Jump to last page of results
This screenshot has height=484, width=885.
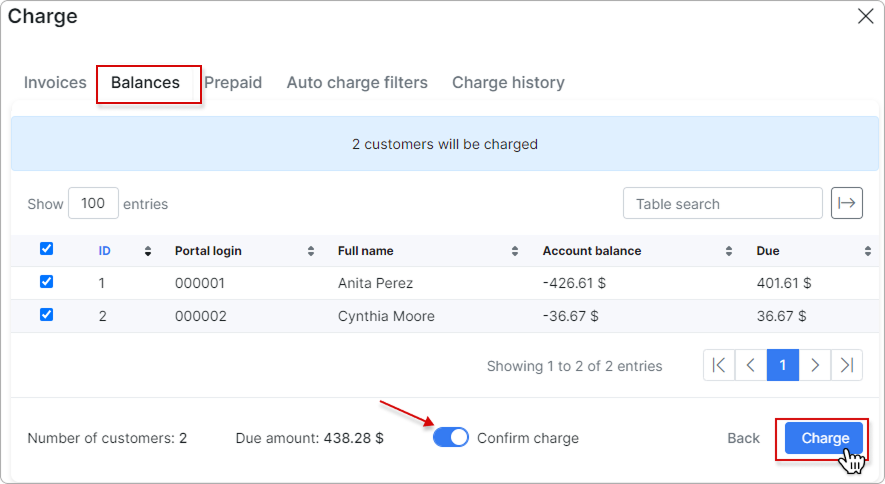click(847, 365)
